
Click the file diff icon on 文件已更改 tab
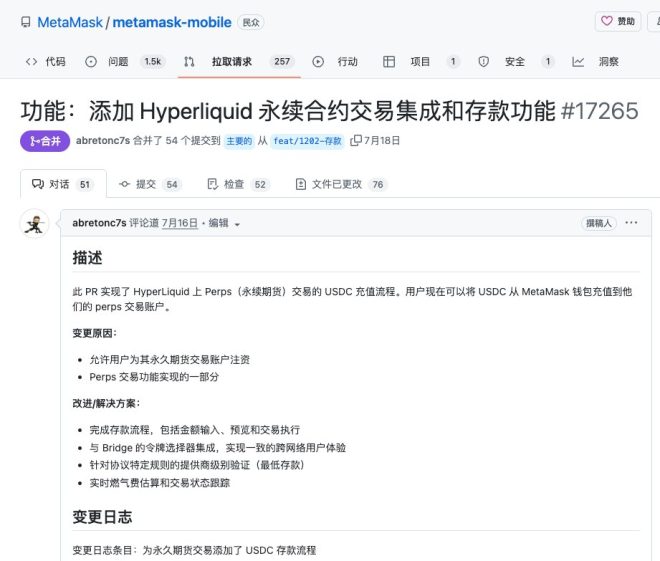[x=301, y=184]
